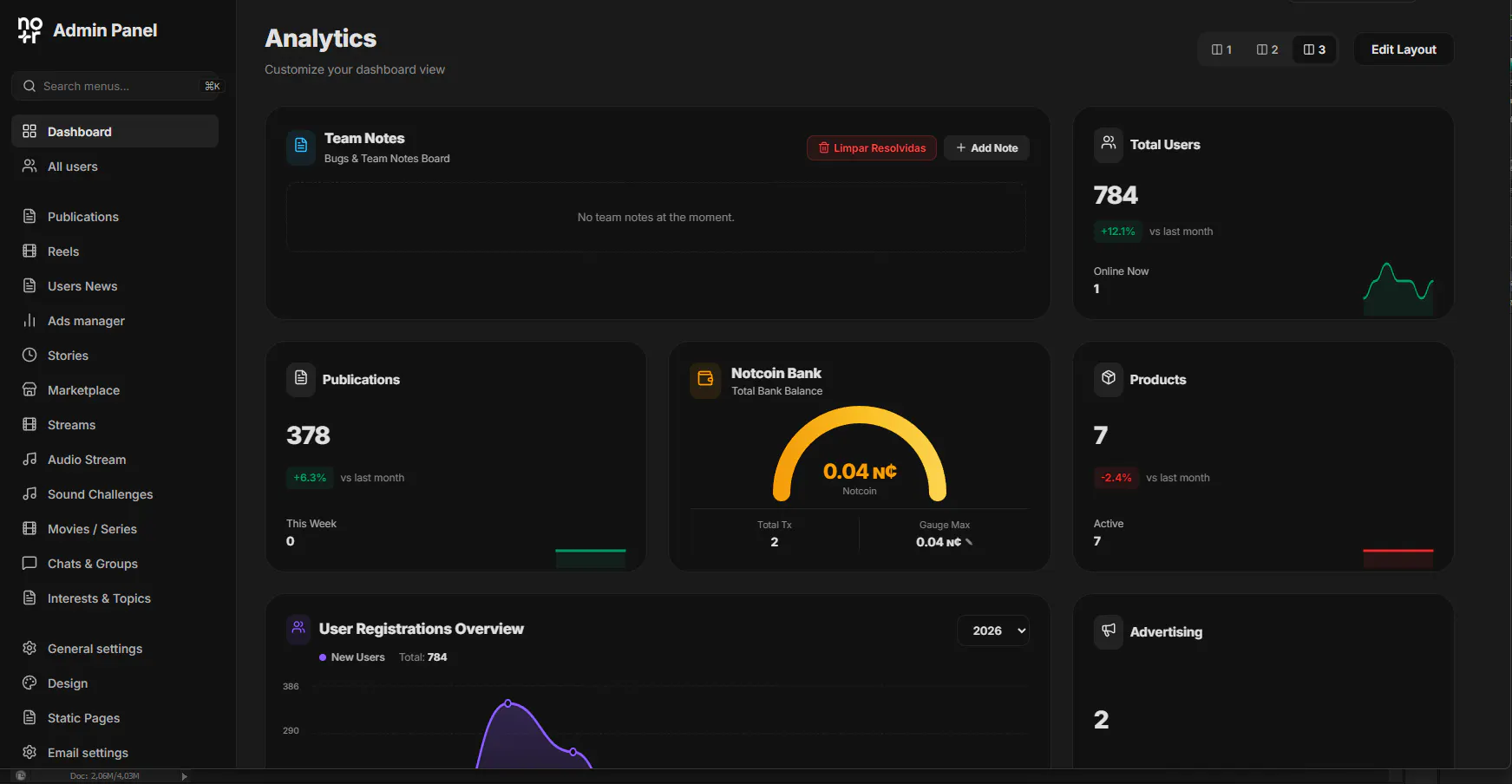Edit Gauge Max with the pencil icon

969,542
